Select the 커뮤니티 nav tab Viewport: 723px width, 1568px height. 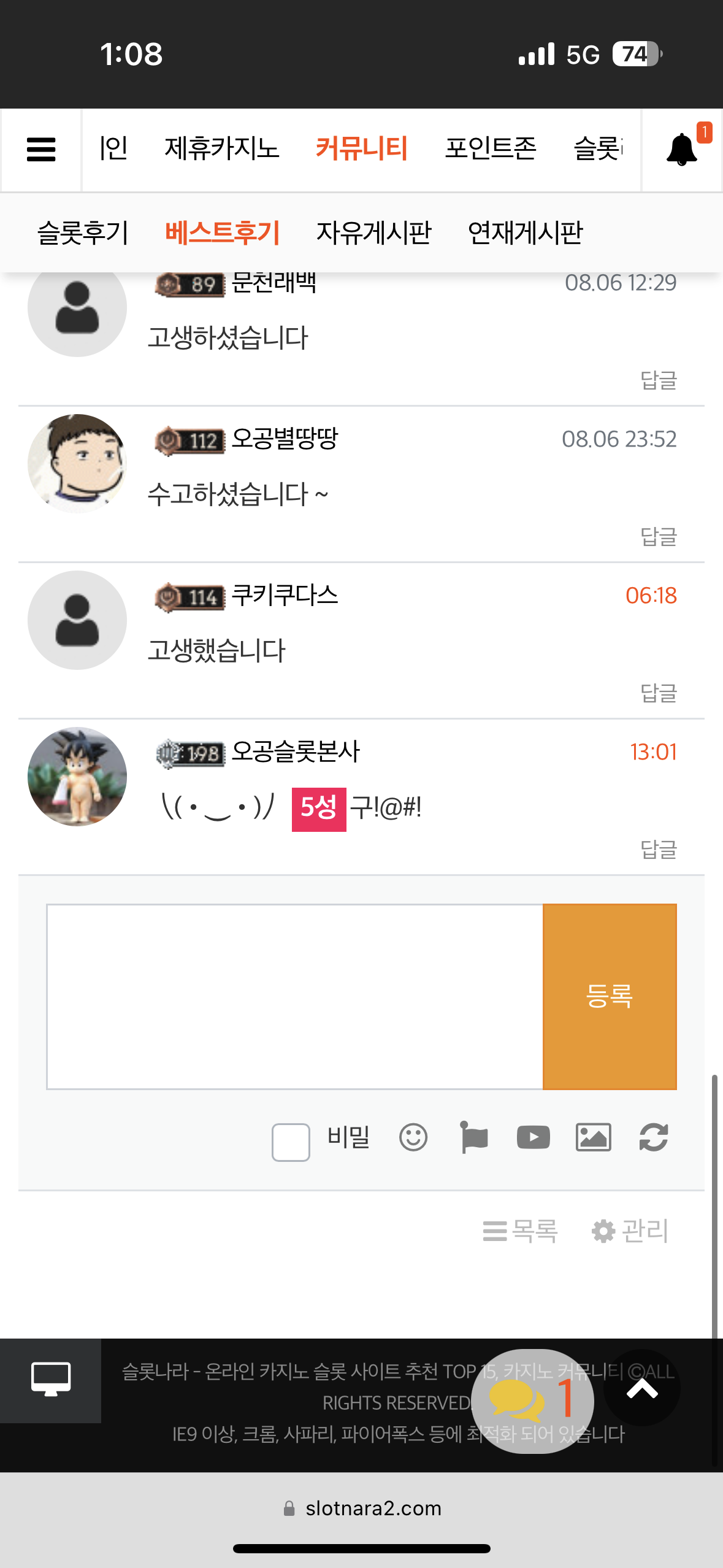click(362, 148)
